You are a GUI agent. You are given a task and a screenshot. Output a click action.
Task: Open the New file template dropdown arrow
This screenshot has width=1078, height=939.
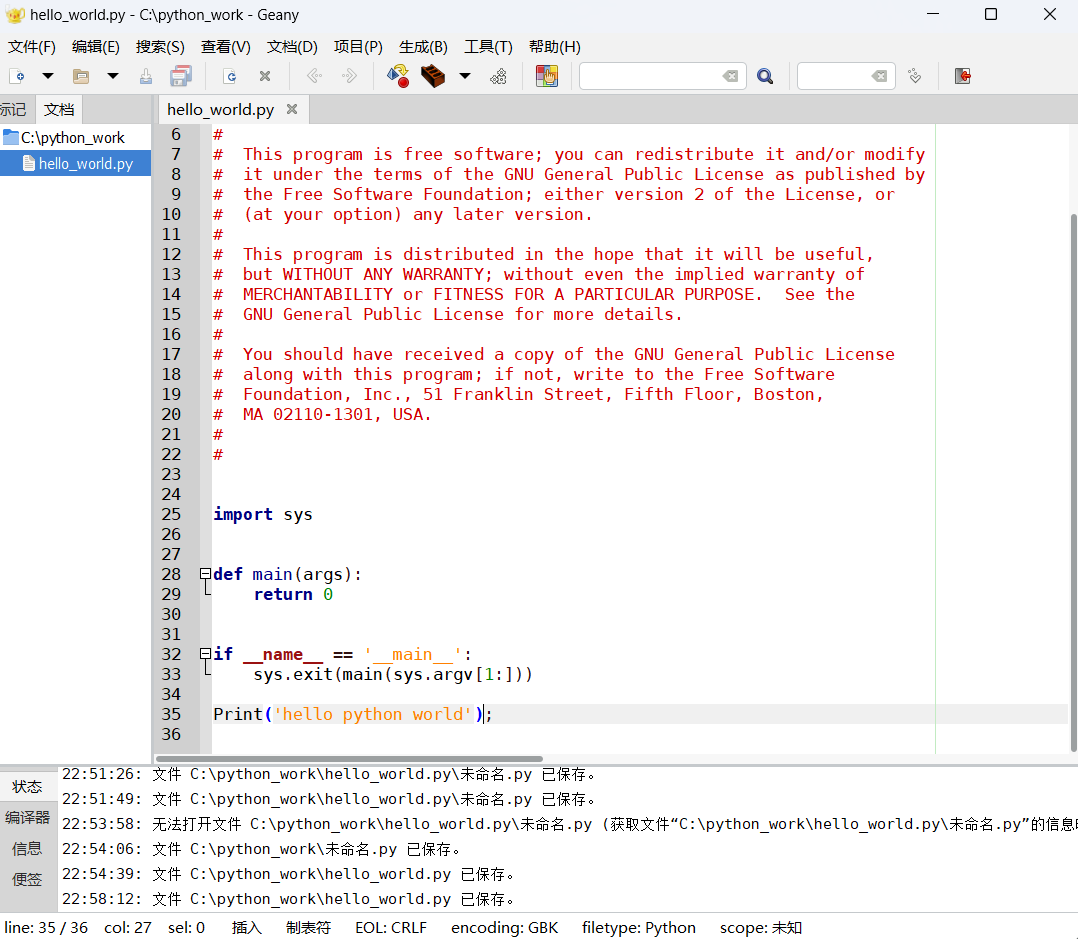[x=47, y=76]
